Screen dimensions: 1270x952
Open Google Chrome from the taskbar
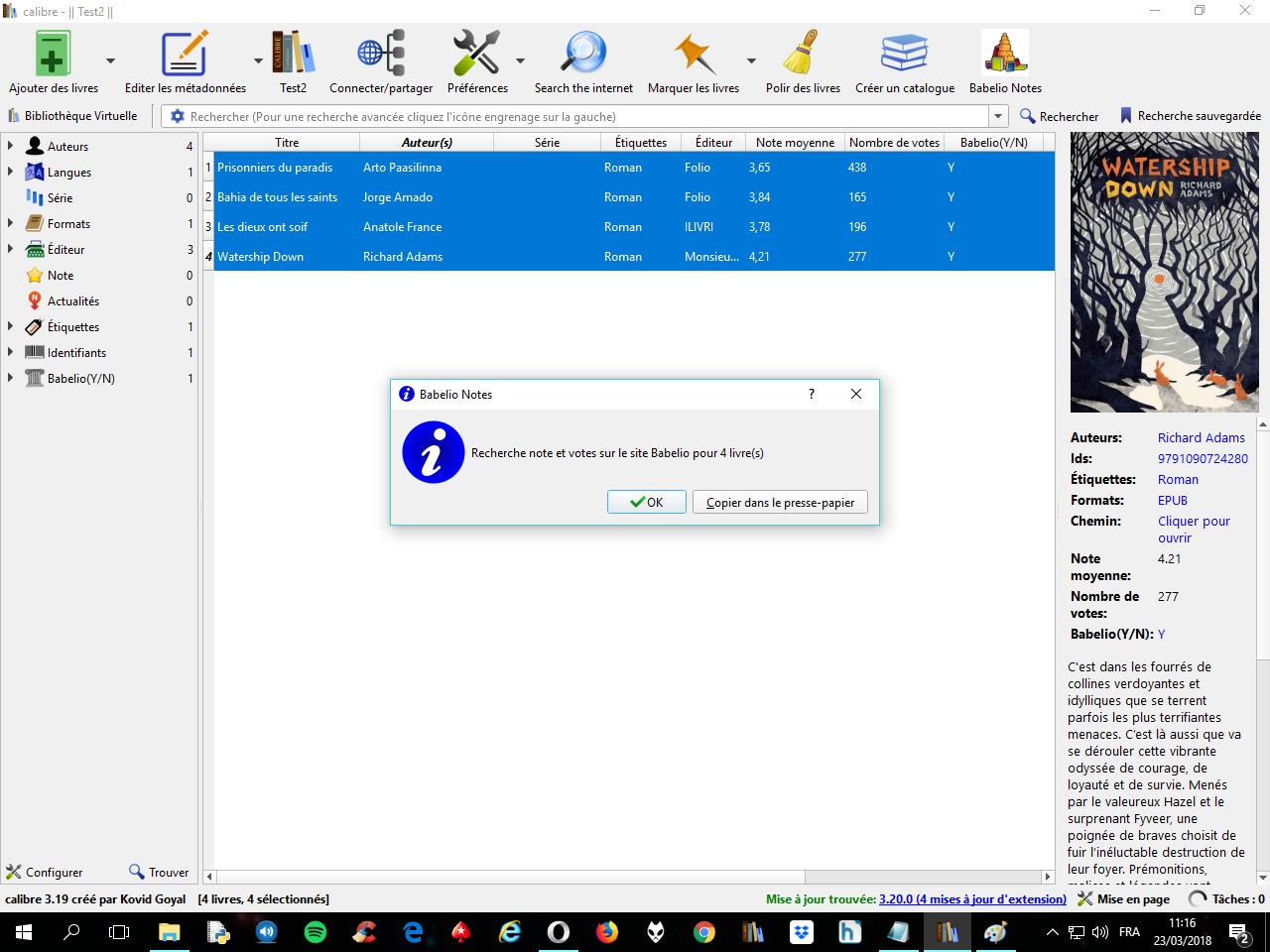[x=704, y=932]
